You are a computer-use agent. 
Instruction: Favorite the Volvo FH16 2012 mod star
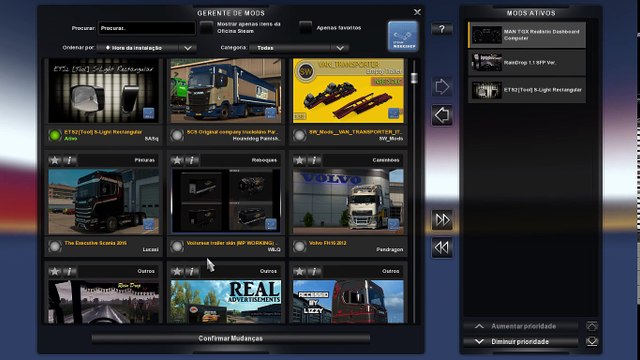coord(299,160)
